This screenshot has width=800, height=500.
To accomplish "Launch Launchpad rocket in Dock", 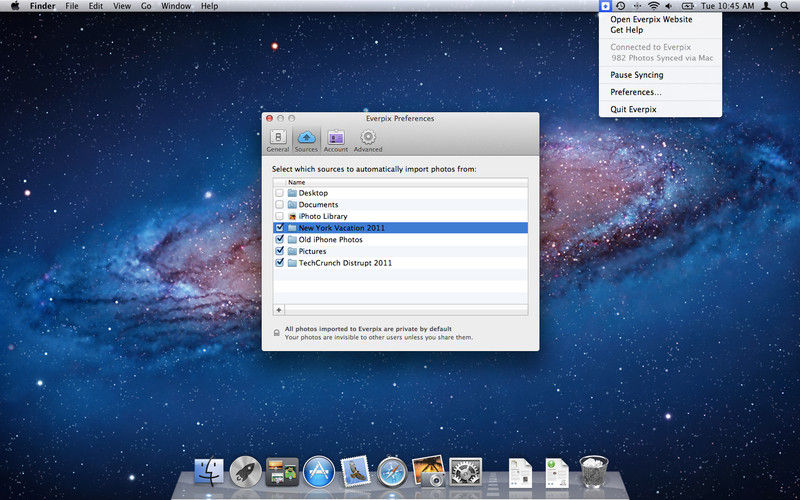I will coord(245,471).
